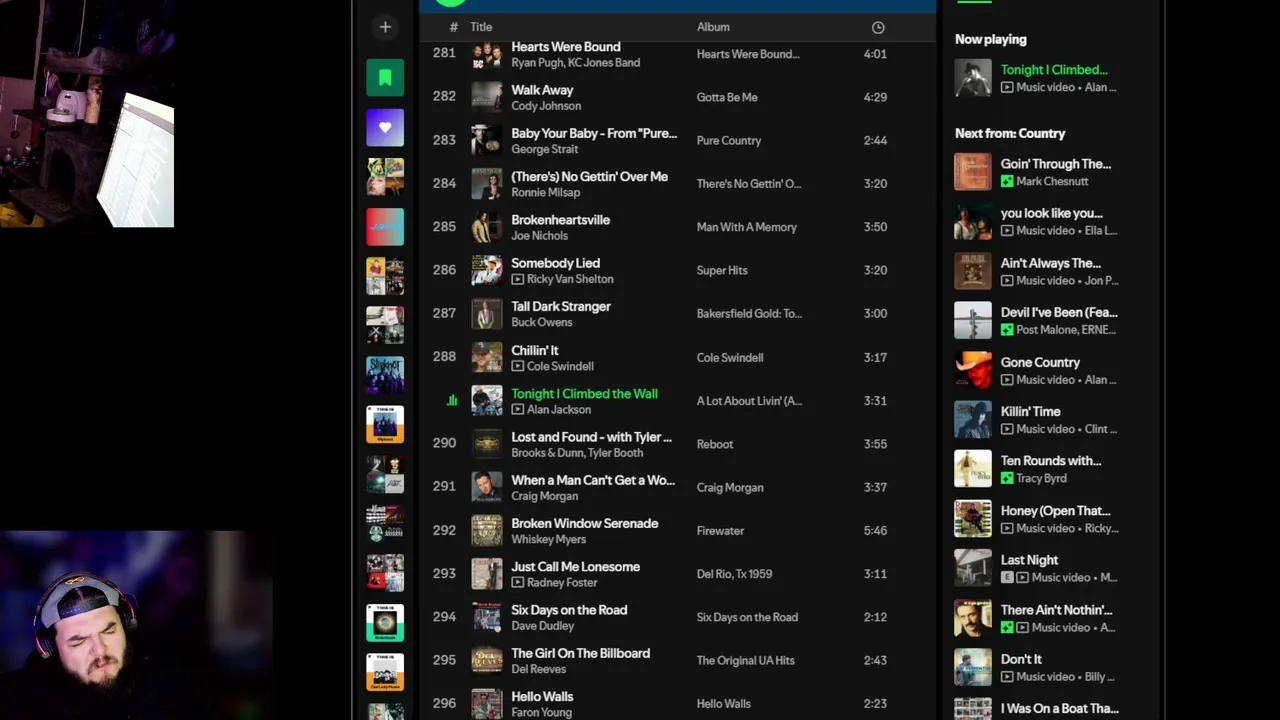Open album The Original UA Hits
The height and width of the screenshot is (720, 1280).
746,661
